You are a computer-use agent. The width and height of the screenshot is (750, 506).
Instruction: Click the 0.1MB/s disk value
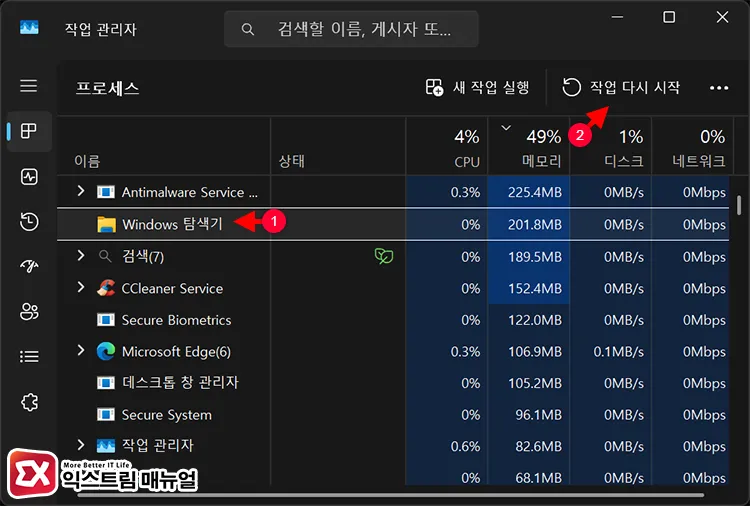(x=618, y=352)
